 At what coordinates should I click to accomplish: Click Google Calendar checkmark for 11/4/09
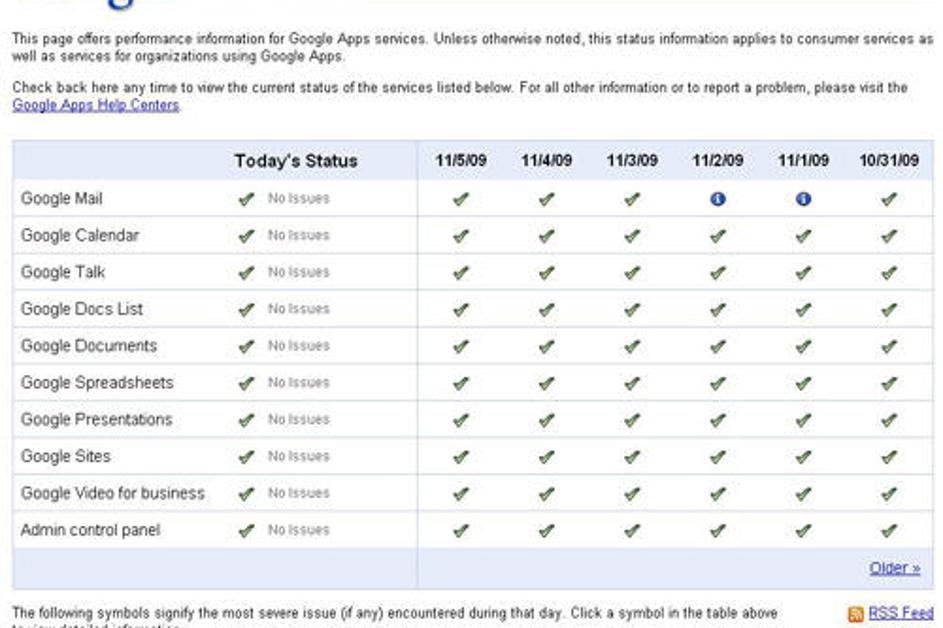coord(546,236)
